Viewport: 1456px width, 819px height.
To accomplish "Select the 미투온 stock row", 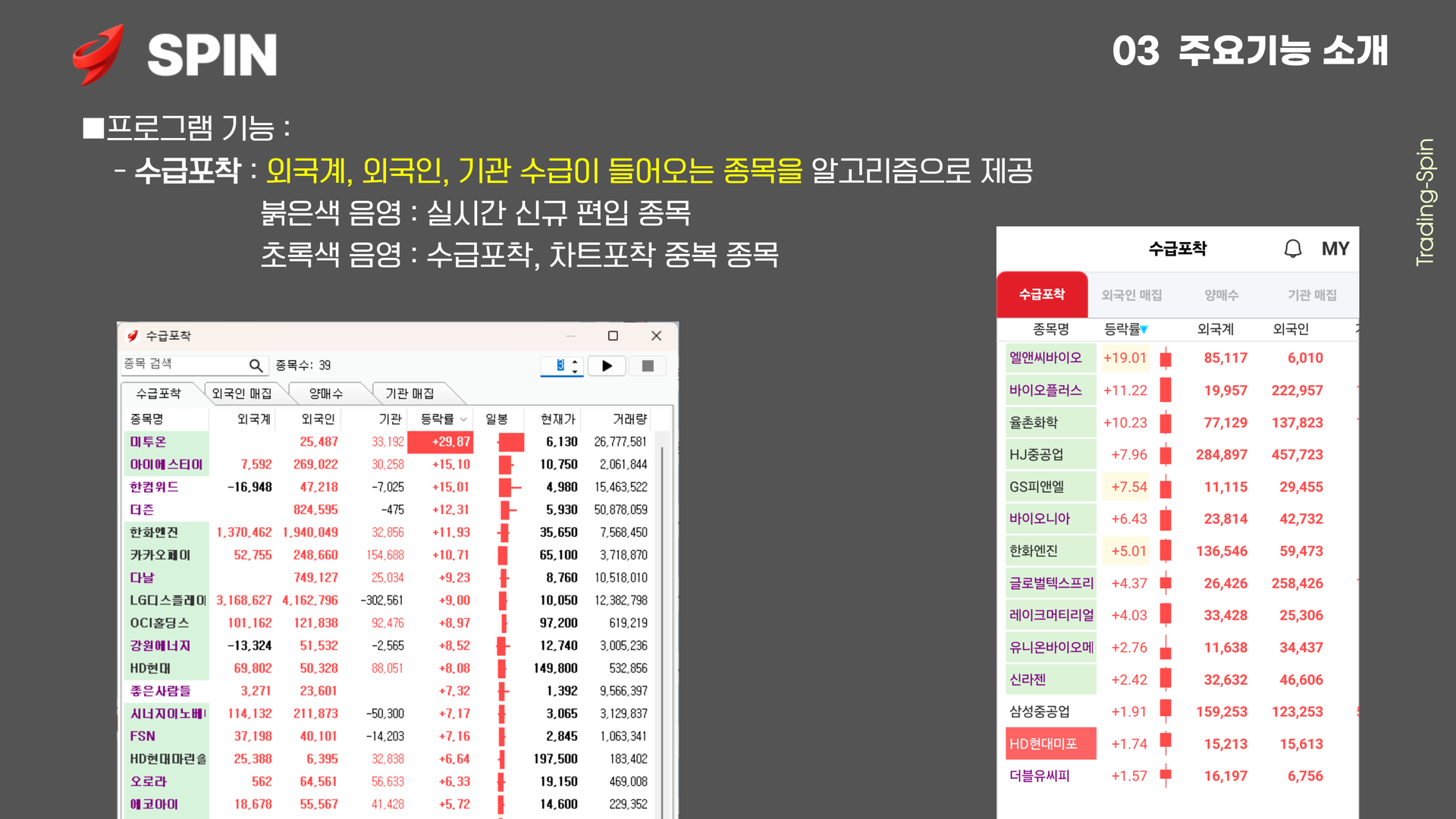I will (x=149, y=441).
